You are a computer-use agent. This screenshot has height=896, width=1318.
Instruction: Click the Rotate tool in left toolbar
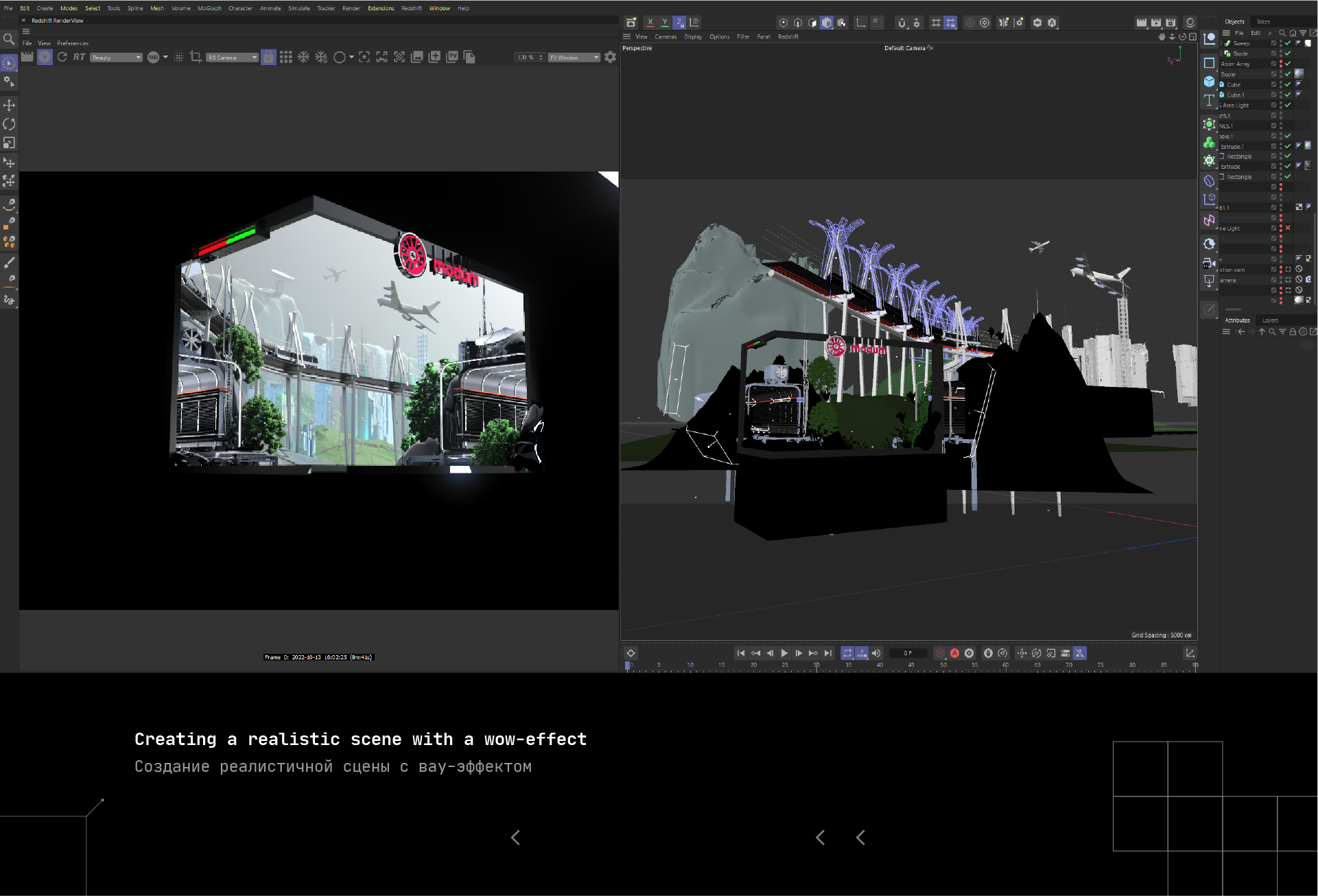point(9,124)
